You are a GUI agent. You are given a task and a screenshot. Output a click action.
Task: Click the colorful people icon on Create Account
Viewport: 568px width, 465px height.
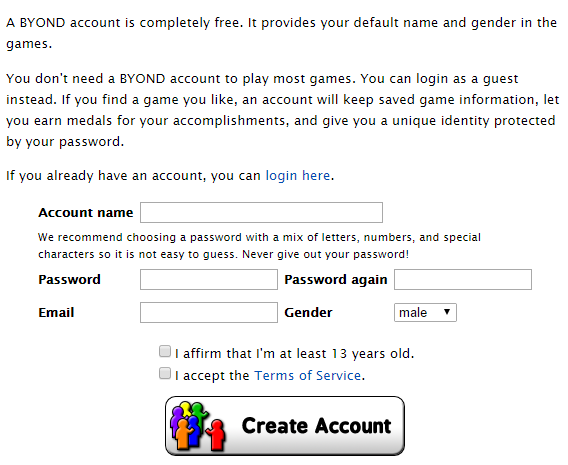(x=198, y=426)
